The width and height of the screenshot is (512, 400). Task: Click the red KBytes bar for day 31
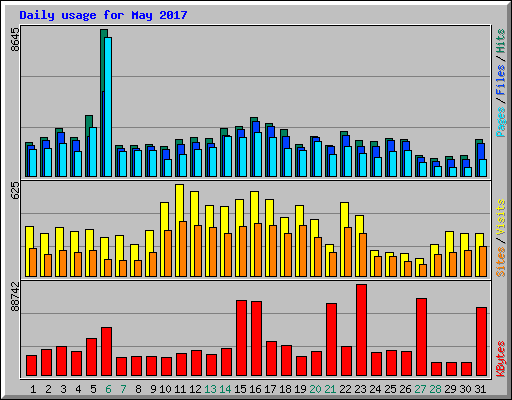(481, 342)
